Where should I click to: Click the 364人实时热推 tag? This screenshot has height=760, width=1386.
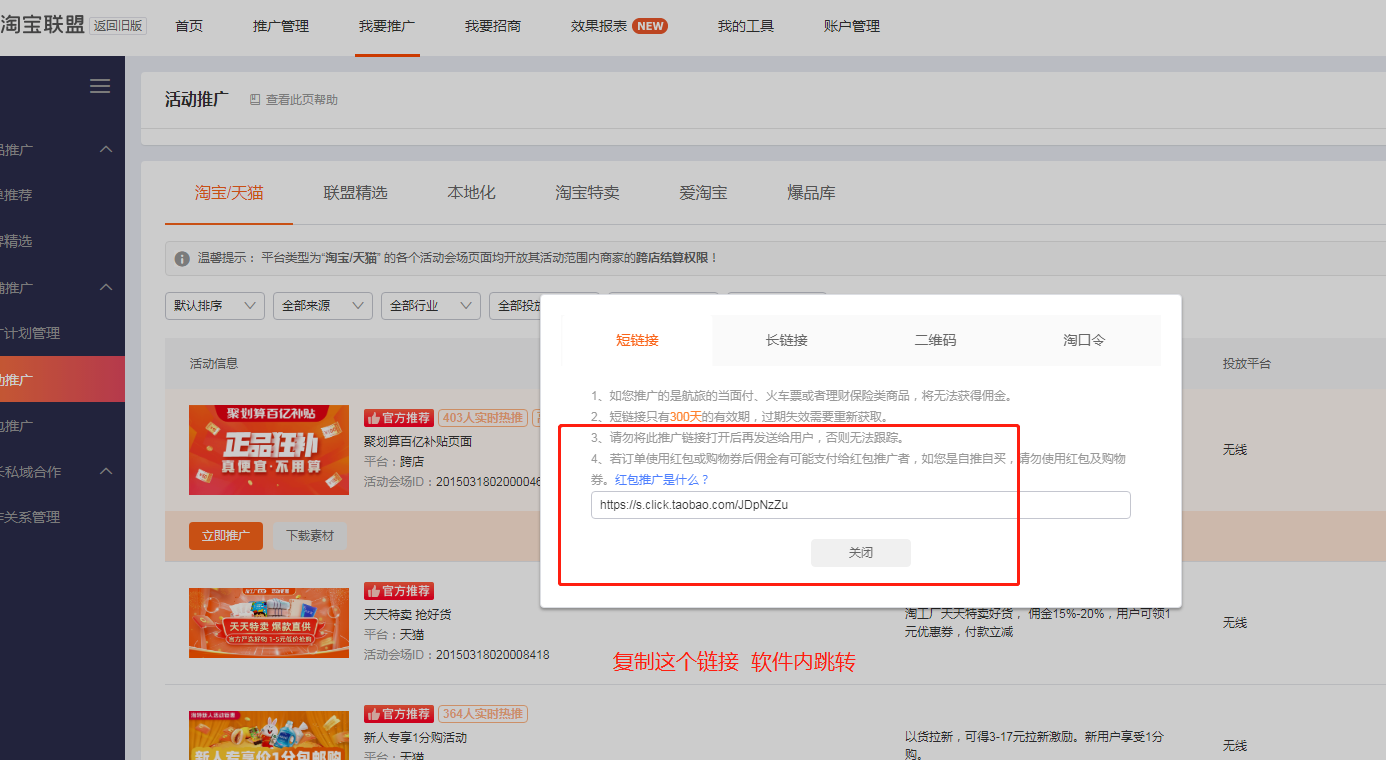[x=482, y=714]
